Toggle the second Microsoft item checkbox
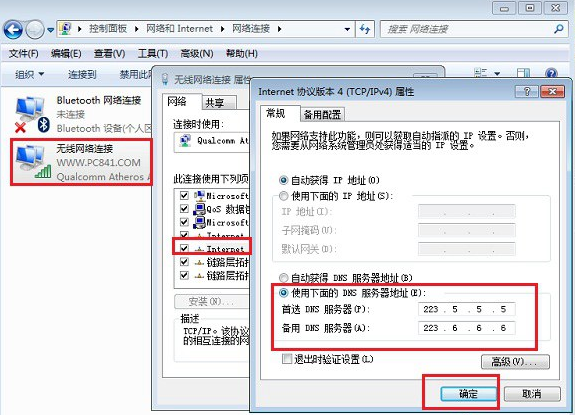Viewport: 575px width, 415px height. (184, 222)
